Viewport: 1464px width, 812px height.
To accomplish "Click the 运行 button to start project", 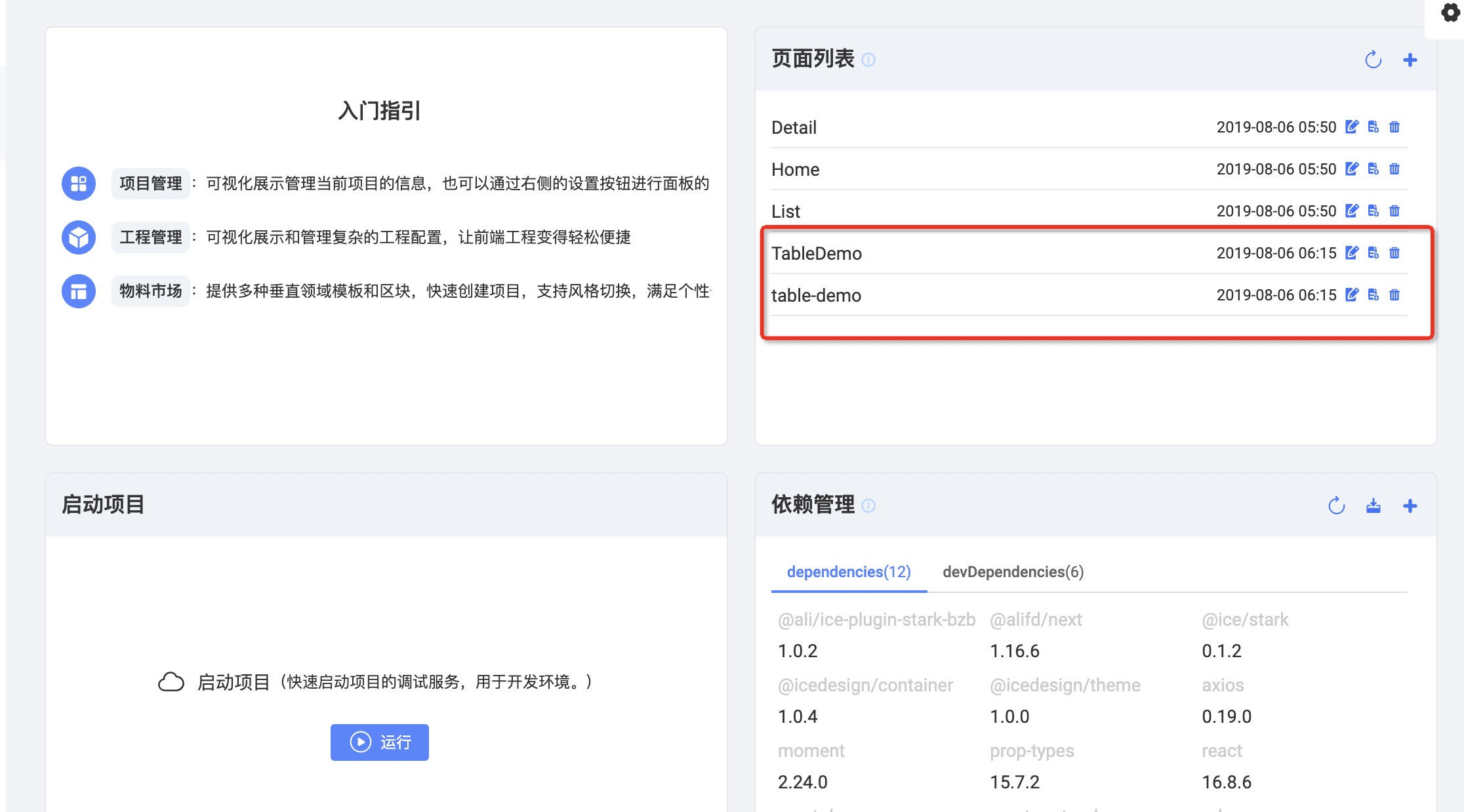I will 379,742.
